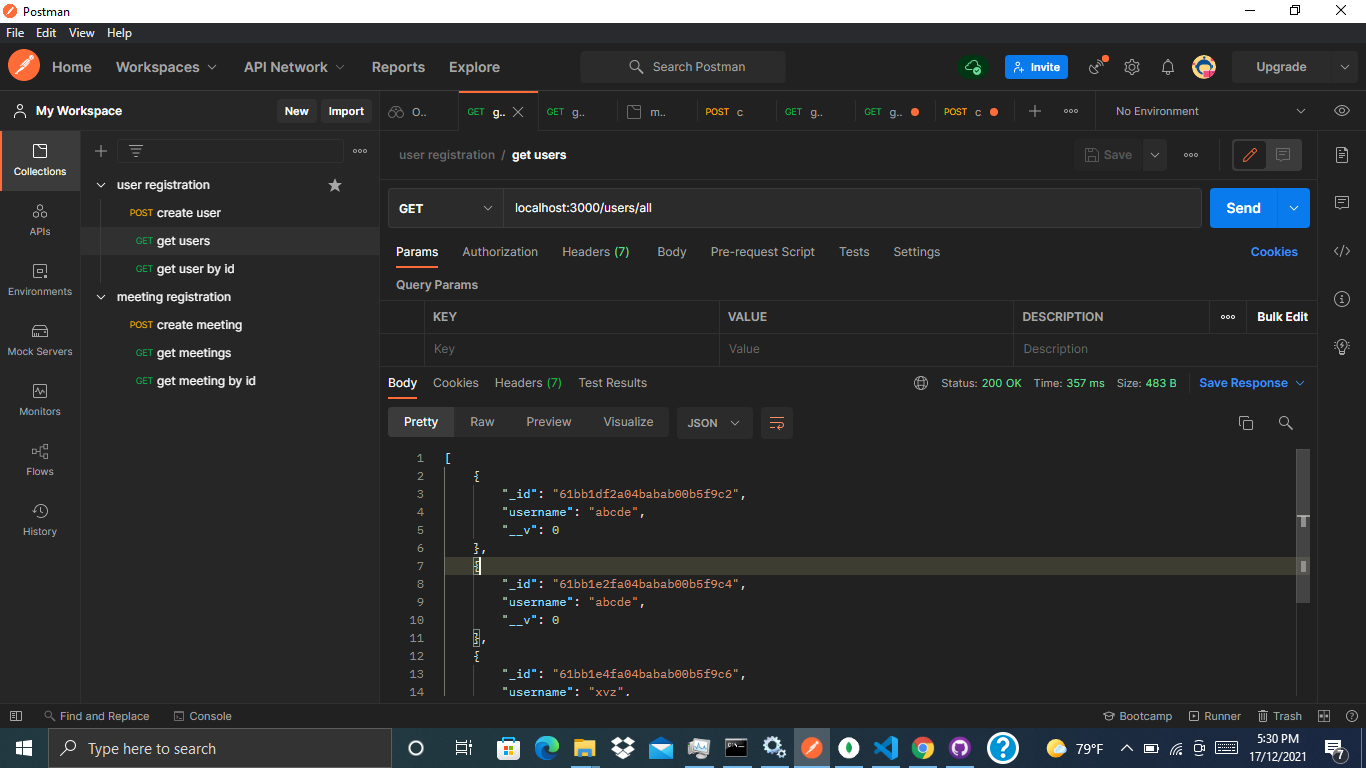Open the History sidebar panel
The width and height of the screenshot is (1366, 768).
40,520
